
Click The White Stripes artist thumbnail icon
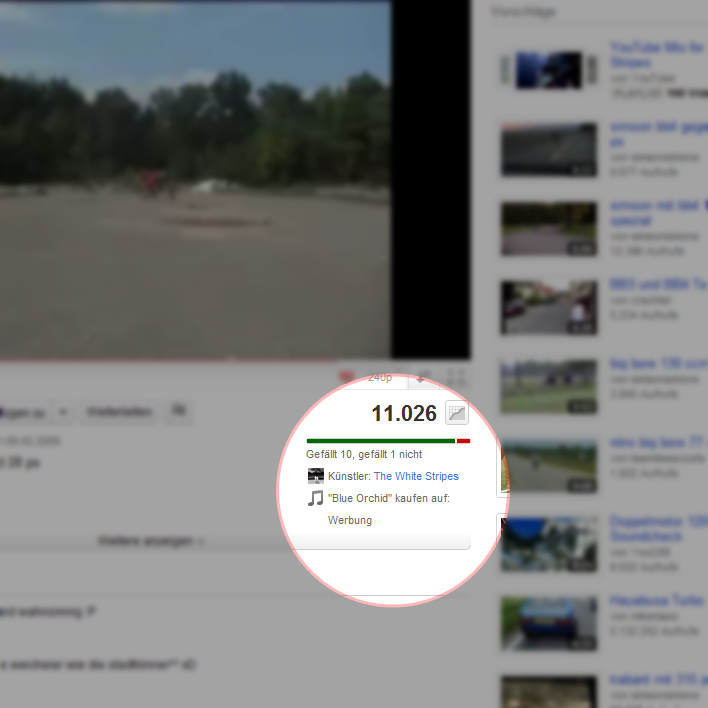click(316, 476)
